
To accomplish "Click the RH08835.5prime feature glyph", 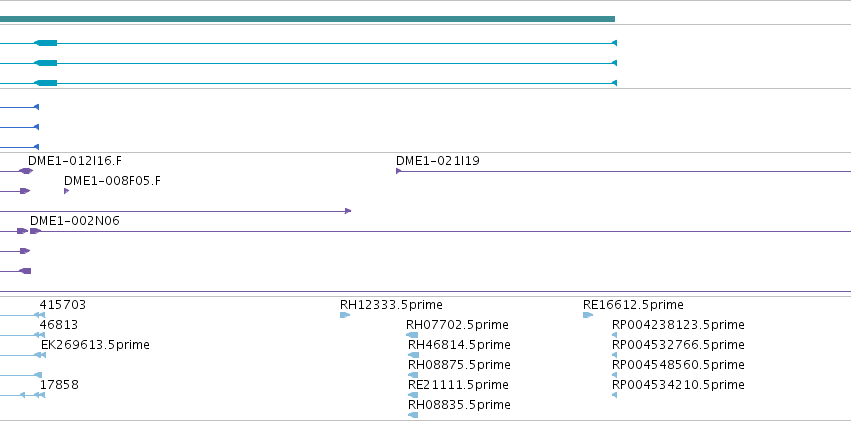I will coord(413,415).
